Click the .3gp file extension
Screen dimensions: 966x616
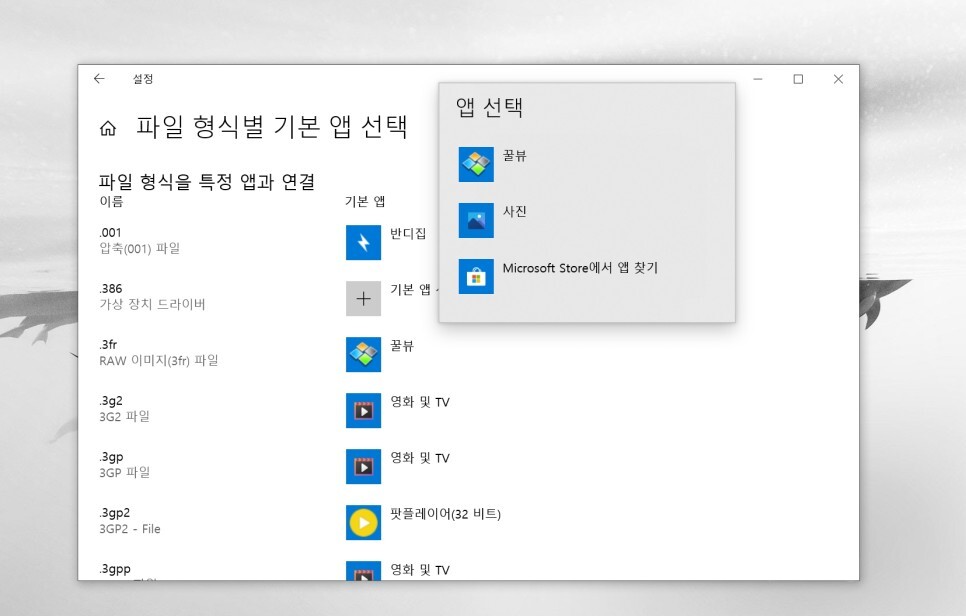point(112,457)
